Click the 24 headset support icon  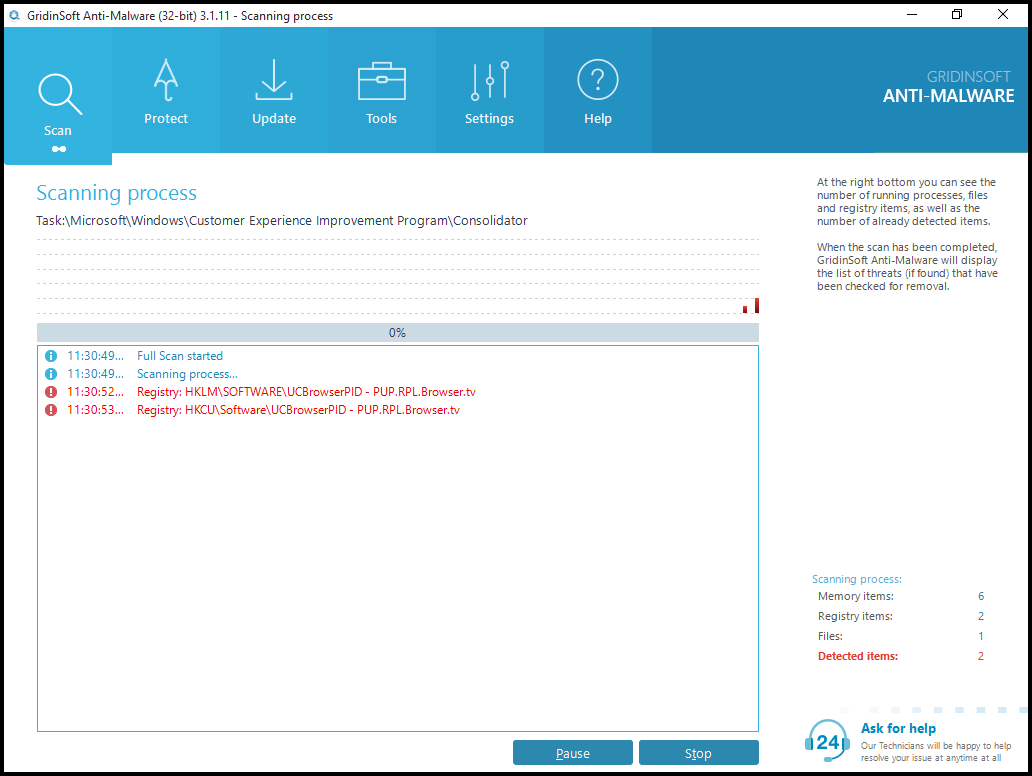click(x=827, y=741)
